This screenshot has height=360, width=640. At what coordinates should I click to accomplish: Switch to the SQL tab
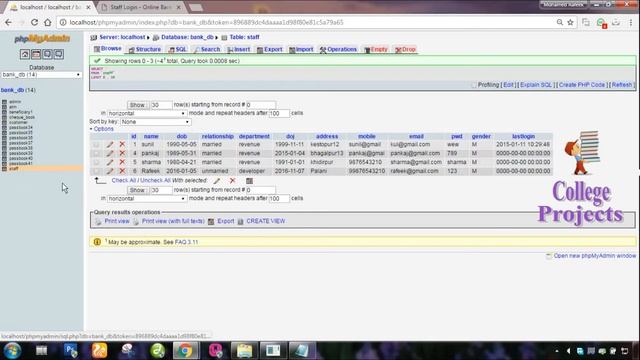[178, 49]
